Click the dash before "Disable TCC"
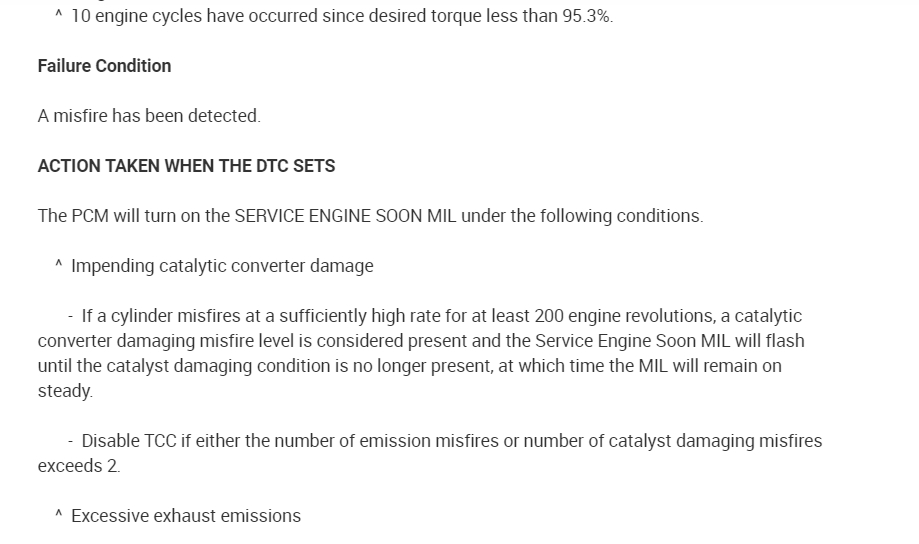The image size is (919, 544). point(71,441)
